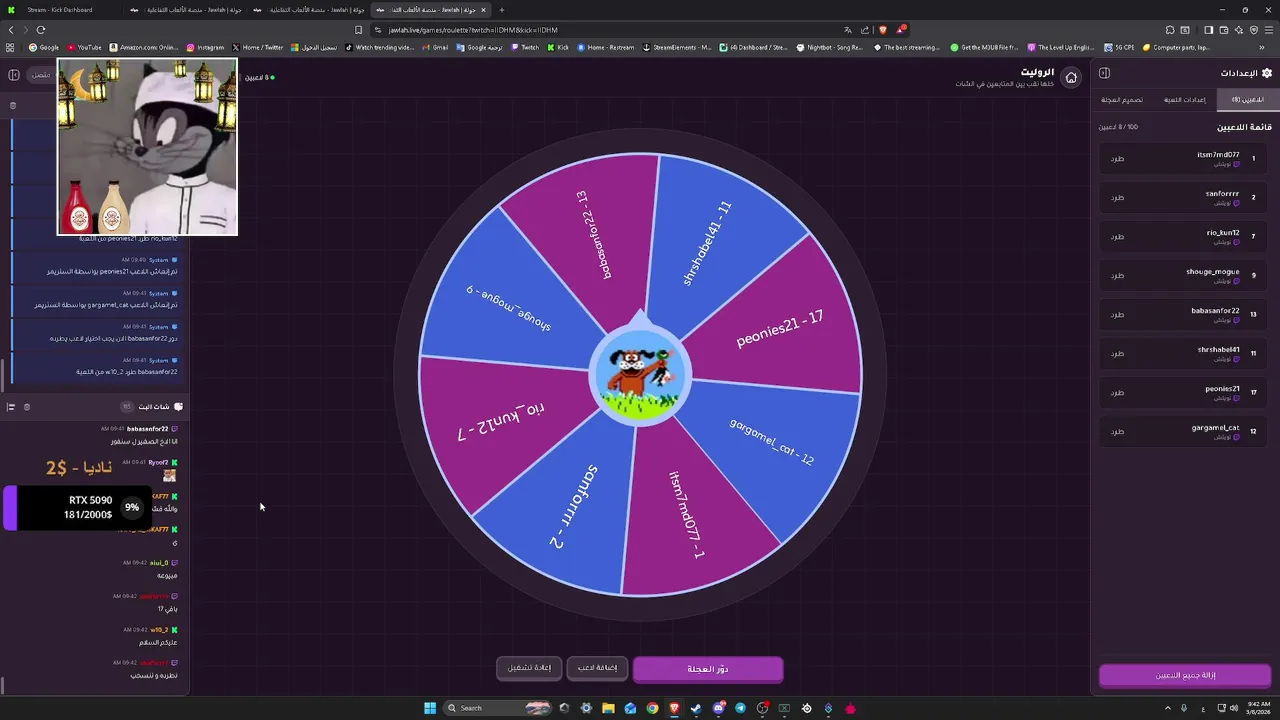The height and width of the screenshot is (720, 1280).
Task: Toggle the left chat sidebar collapse icon
Action: [14, 75]
